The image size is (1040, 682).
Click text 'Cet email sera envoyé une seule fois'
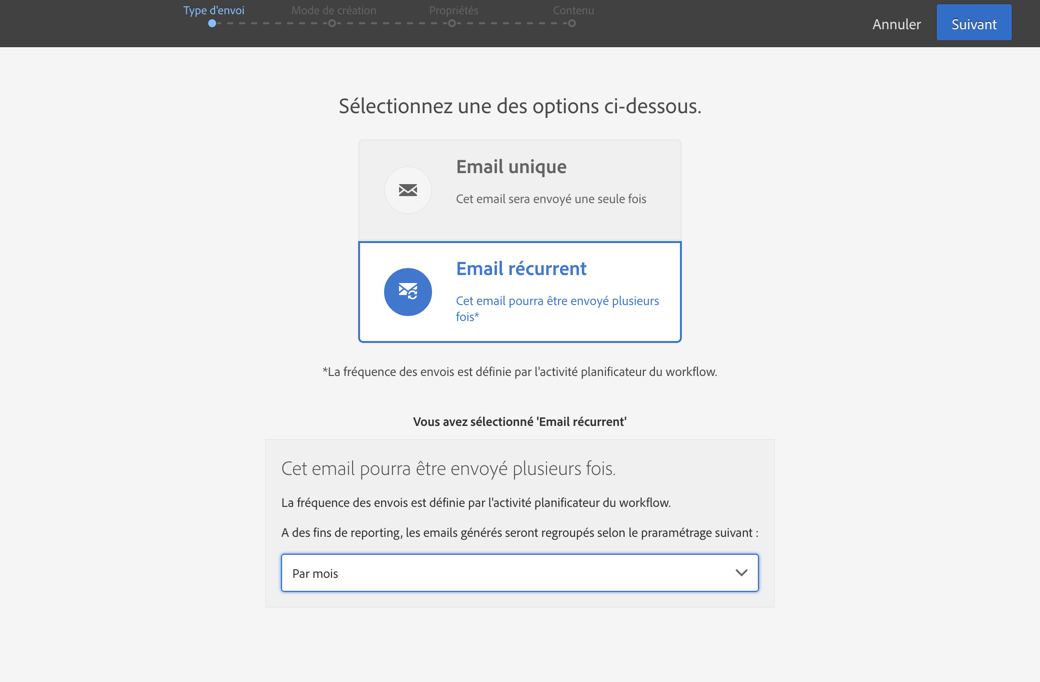pos(551,199)
